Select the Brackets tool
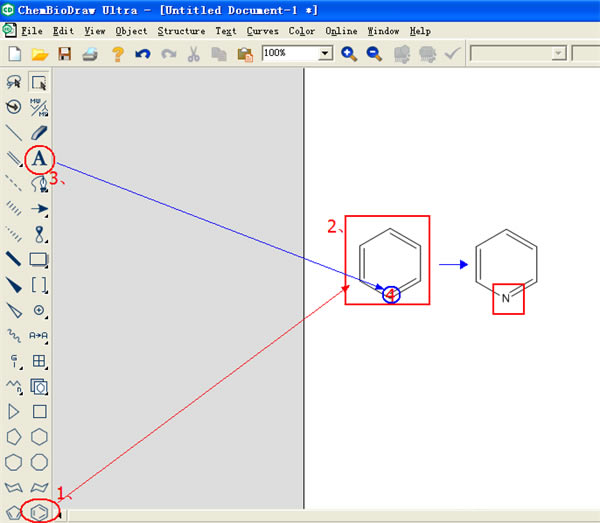 (x=39, y=285)
